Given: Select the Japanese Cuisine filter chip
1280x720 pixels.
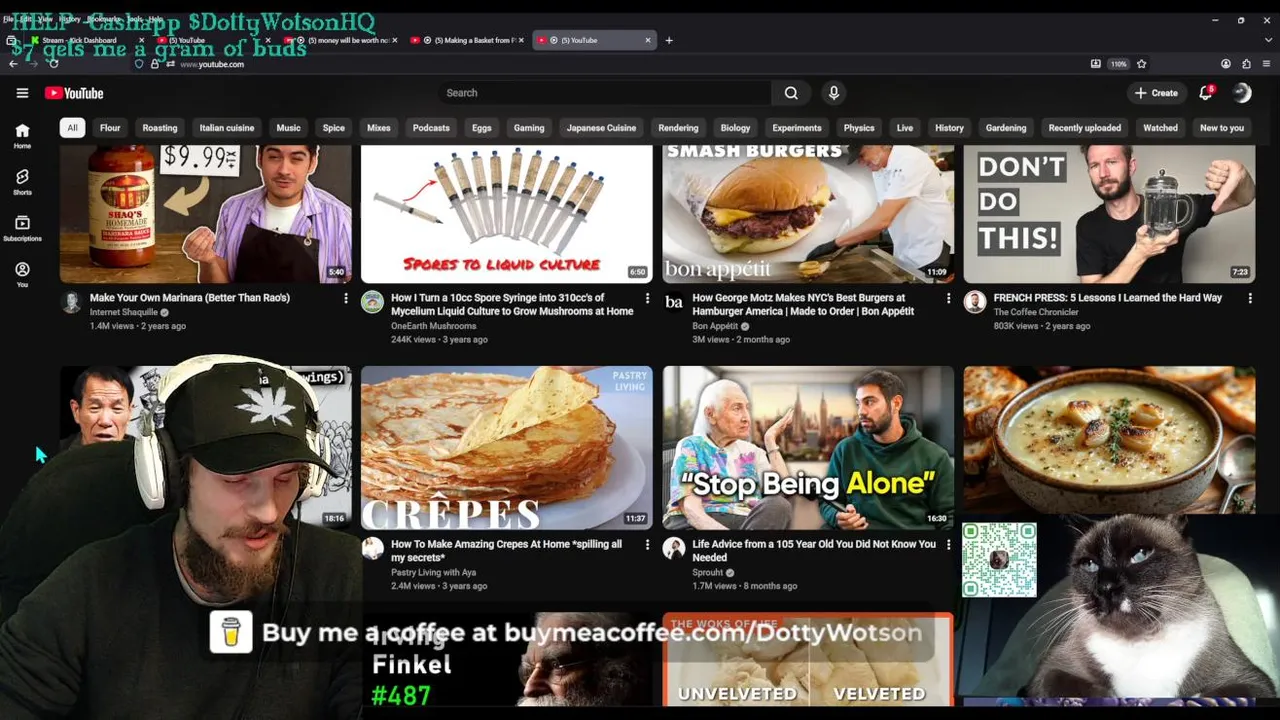Looking at the screenshot, I should (601, 128).
